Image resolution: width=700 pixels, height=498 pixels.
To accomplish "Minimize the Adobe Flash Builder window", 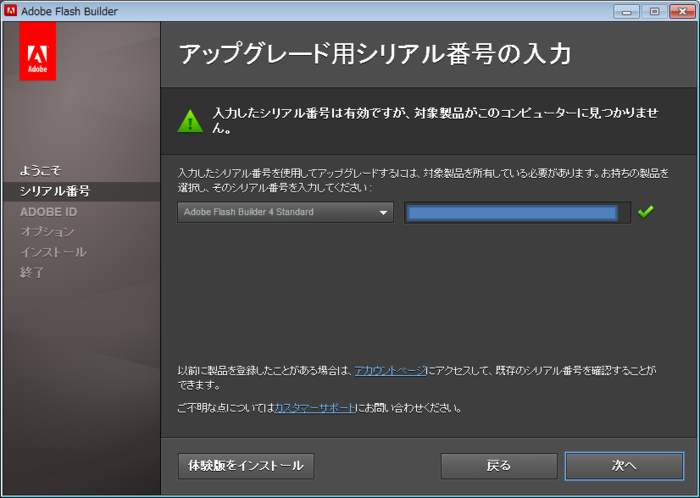I will tap(626, 11).
